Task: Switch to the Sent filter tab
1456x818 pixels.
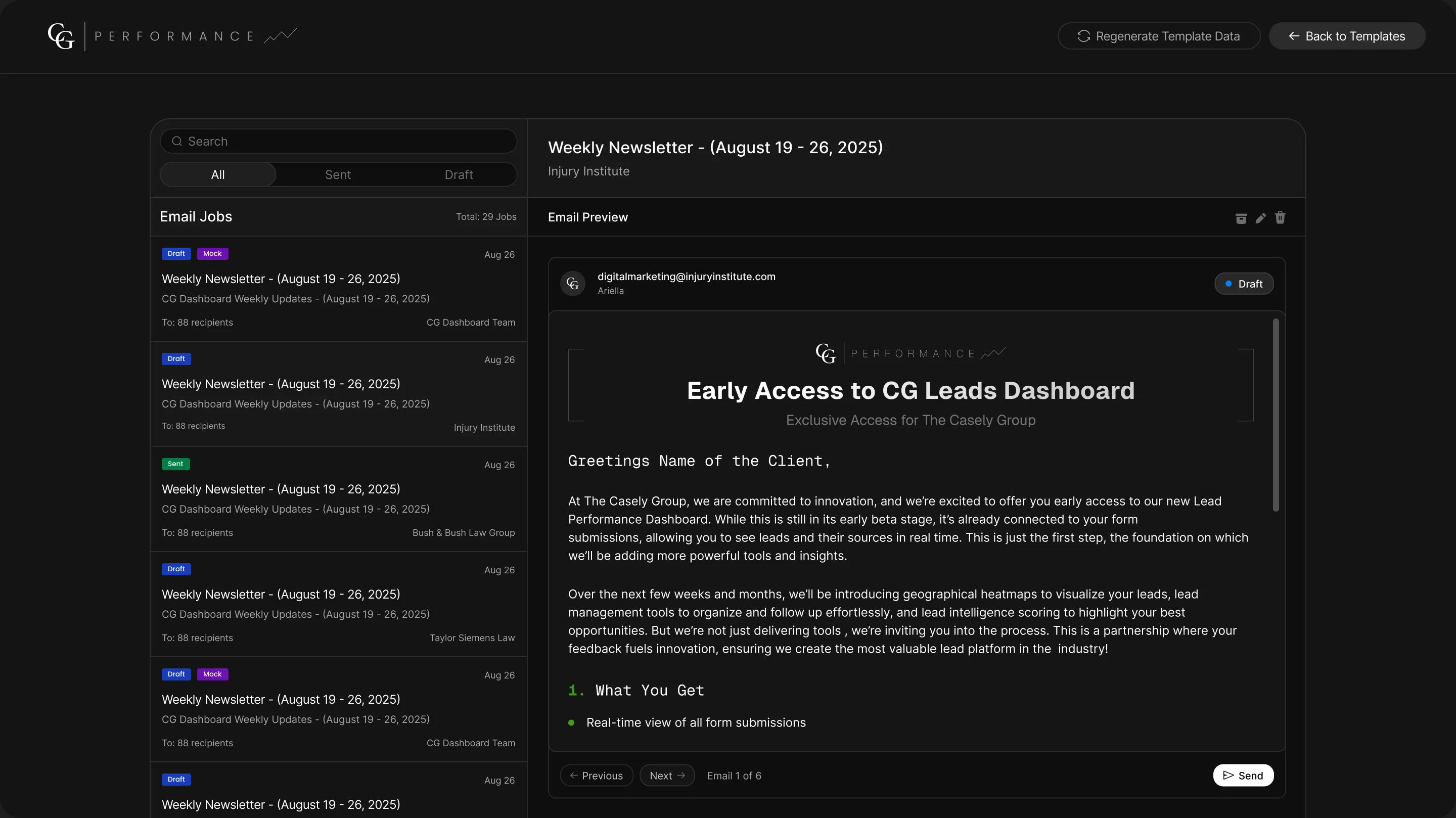Action: tap(338, 175)
